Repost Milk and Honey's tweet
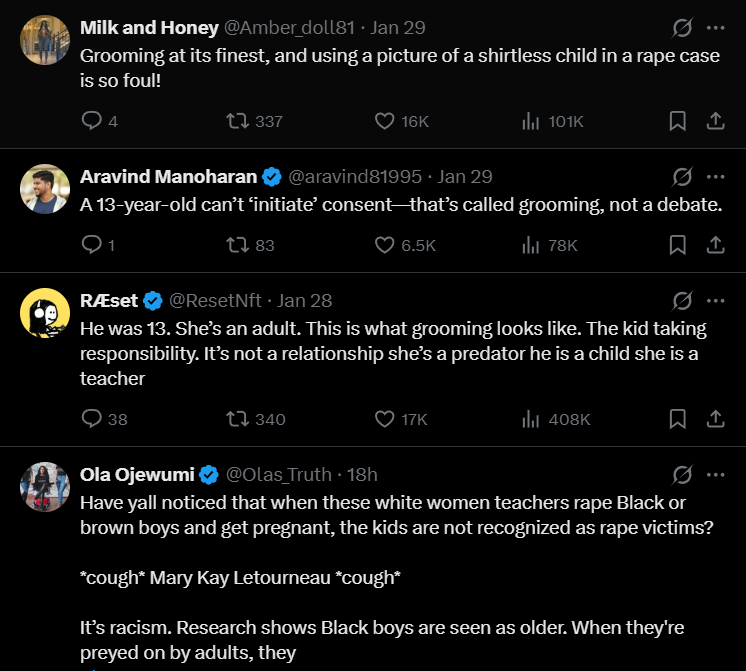 tap(238, 121)
